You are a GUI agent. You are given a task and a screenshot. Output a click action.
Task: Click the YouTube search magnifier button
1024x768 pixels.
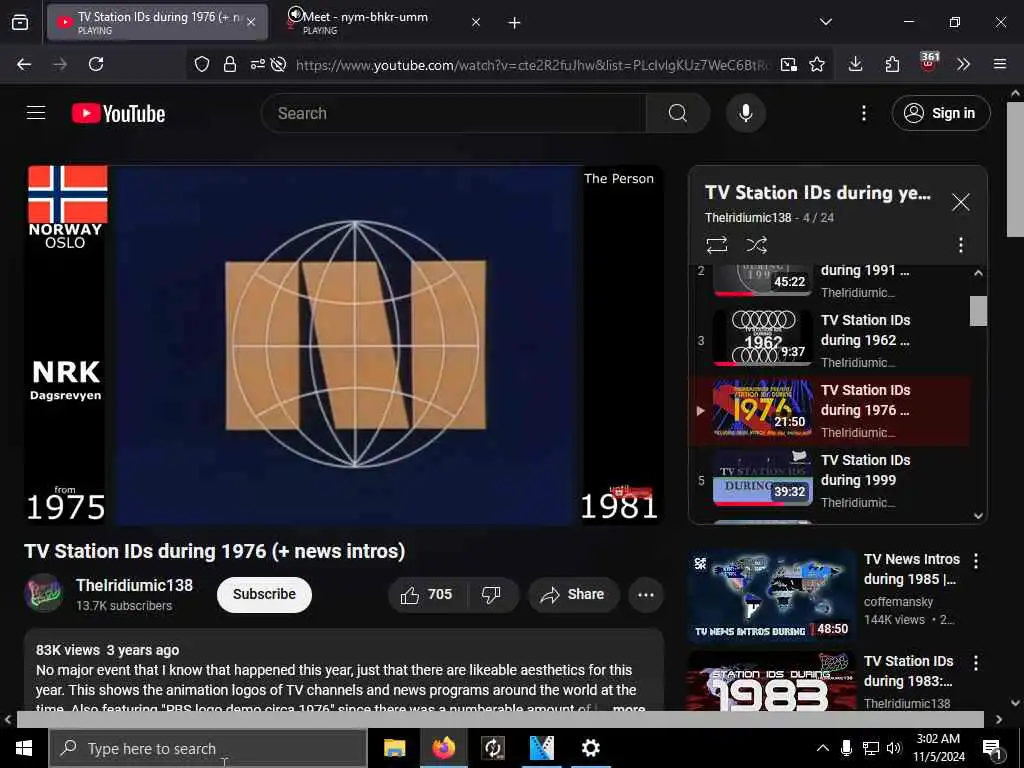coord(678,113)
